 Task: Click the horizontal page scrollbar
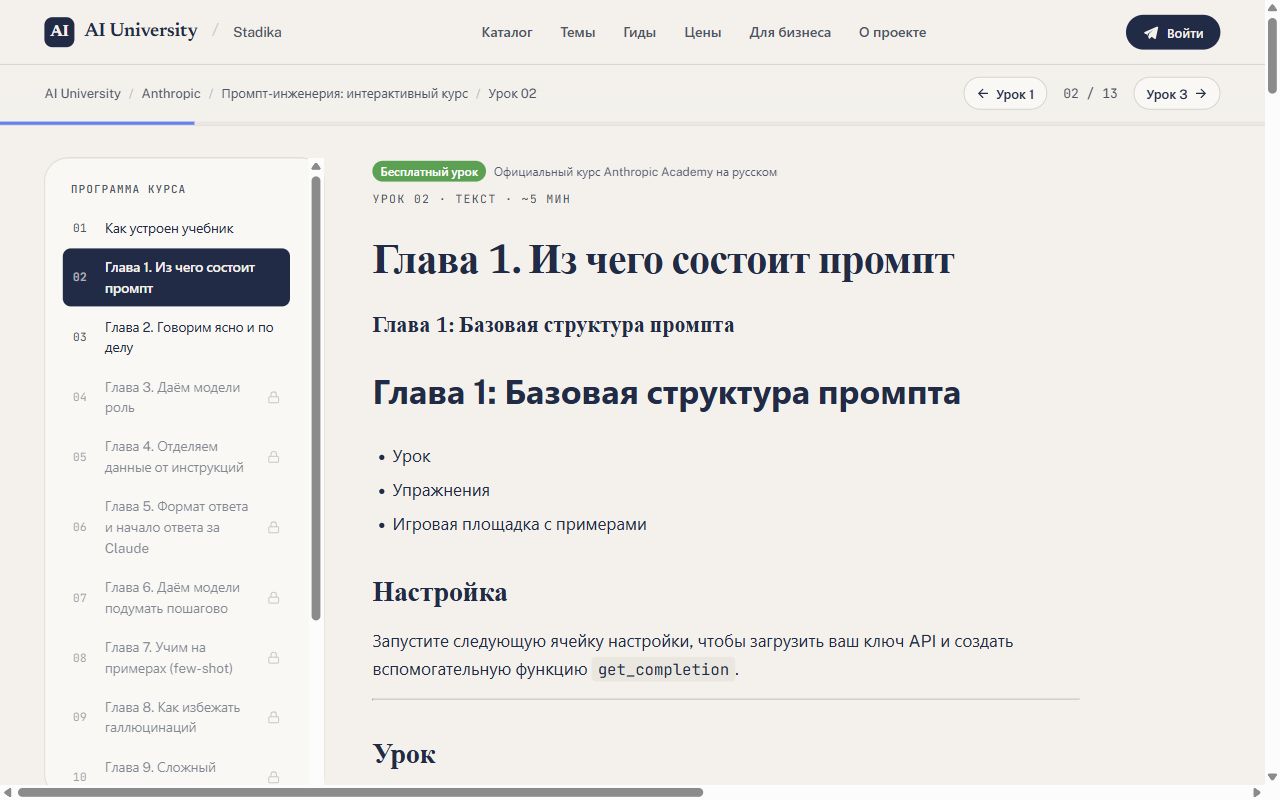[360, 792]
